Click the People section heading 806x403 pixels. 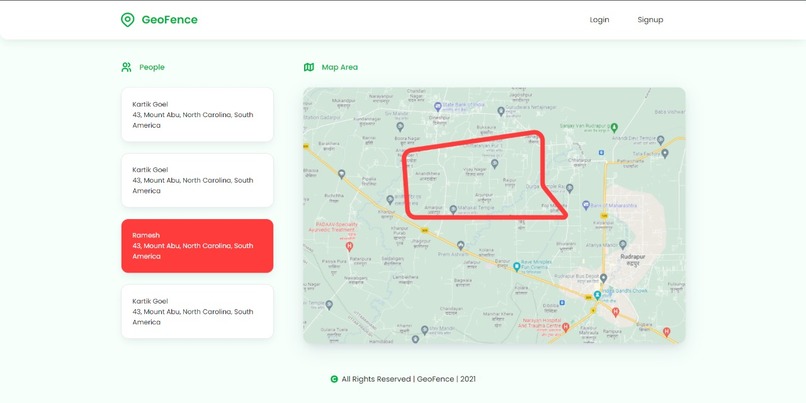pos(152,67)
